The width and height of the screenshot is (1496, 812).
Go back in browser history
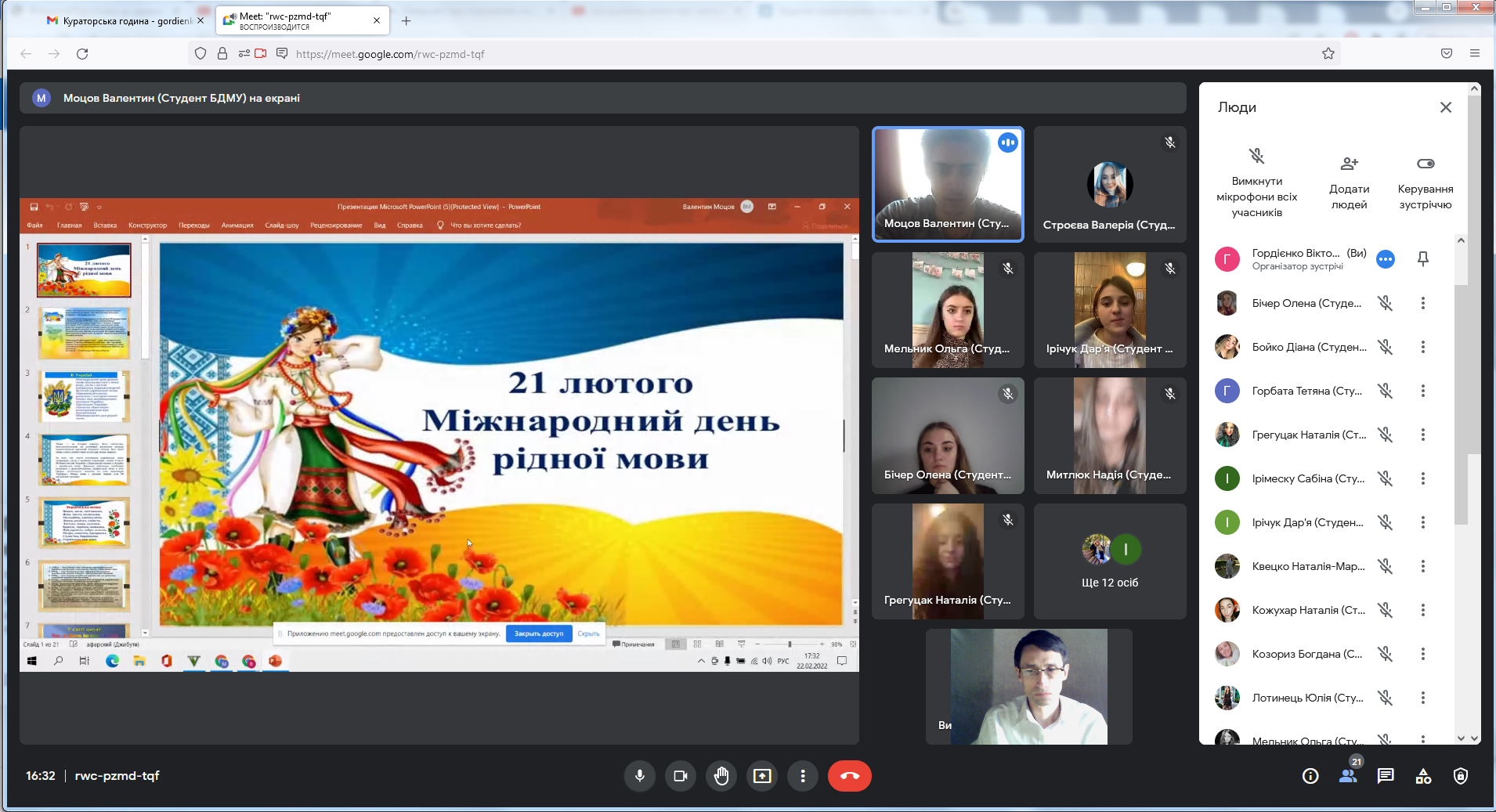coord(26,54)
